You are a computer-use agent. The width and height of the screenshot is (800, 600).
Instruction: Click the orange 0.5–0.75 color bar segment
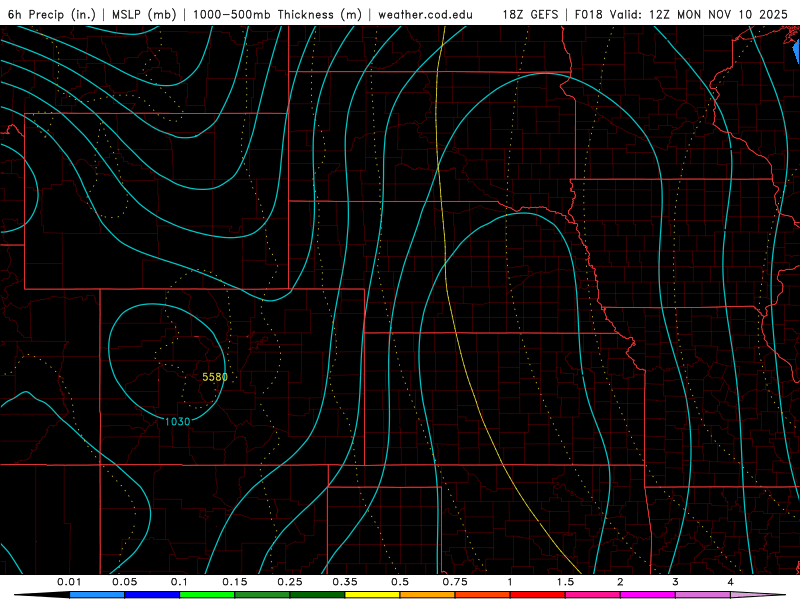point(428,595)
